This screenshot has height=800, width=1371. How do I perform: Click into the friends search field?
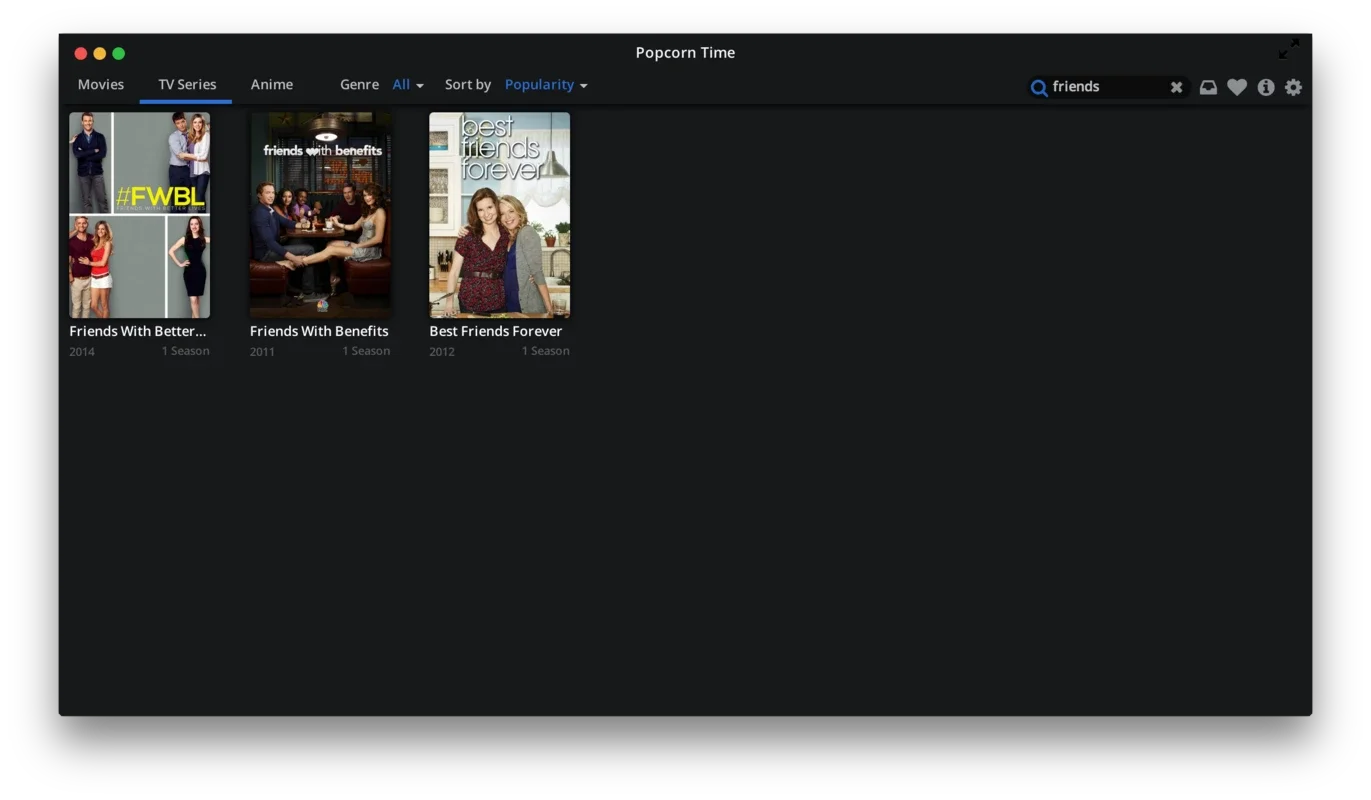tap(1108, 87)
